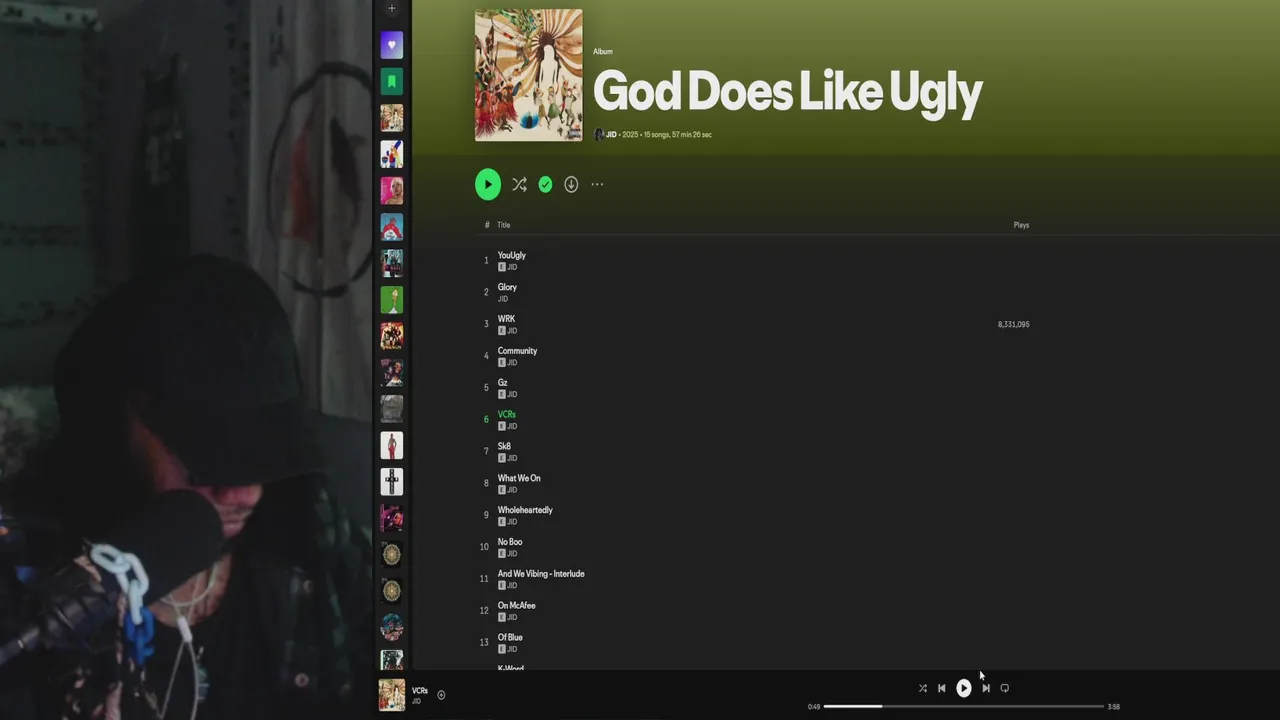Open now-playing cover thumbnail in bottom bar
Viewport: 1280px width, 720px height.
(x=392, y=695)
